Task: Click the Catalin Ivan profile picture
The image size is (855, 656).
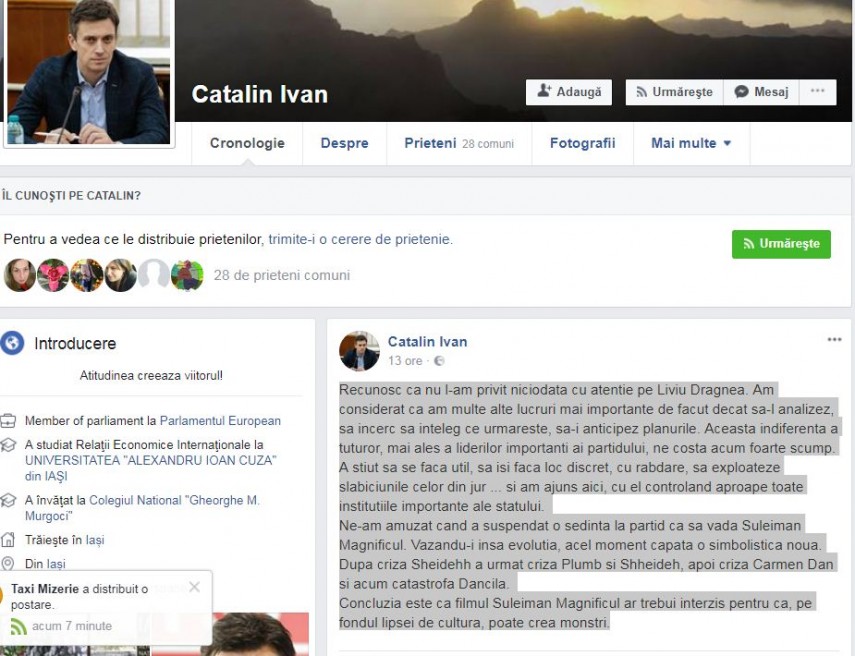Action: pos(88,72)
